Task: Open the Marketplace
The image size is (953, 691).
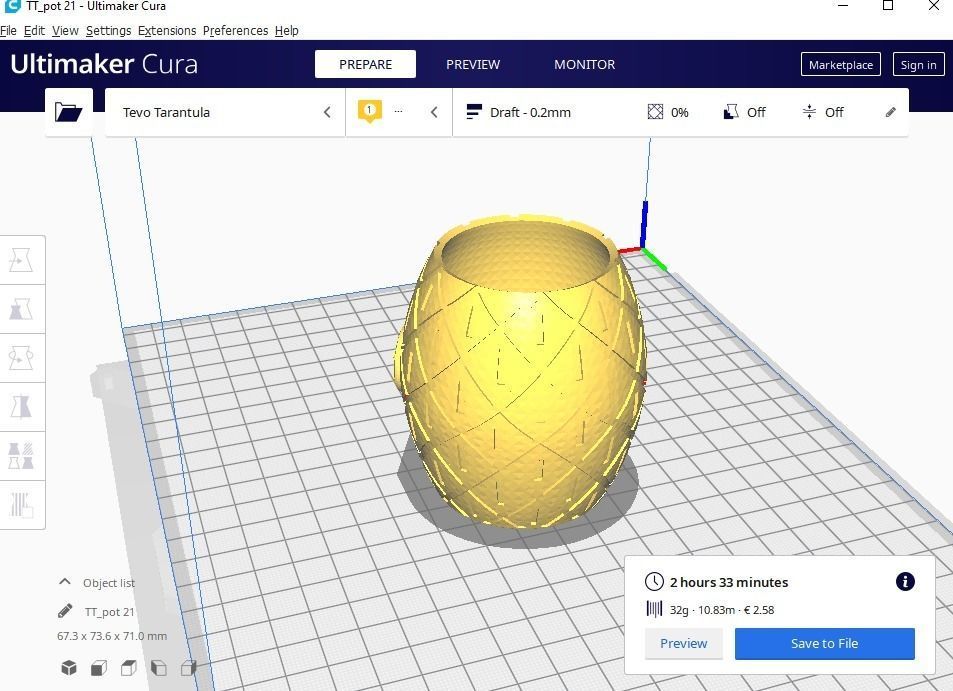Action: point(841,64)
